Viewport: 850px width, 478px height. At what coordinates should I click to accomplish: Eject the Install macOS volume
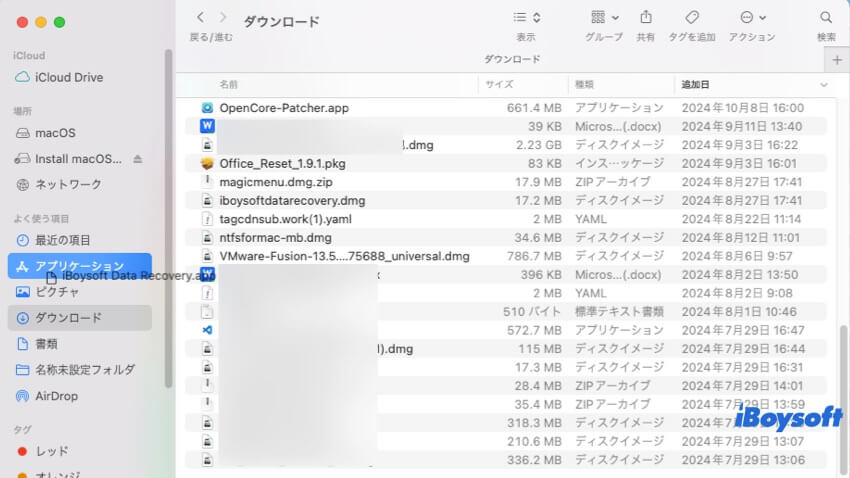pos(138,159)
